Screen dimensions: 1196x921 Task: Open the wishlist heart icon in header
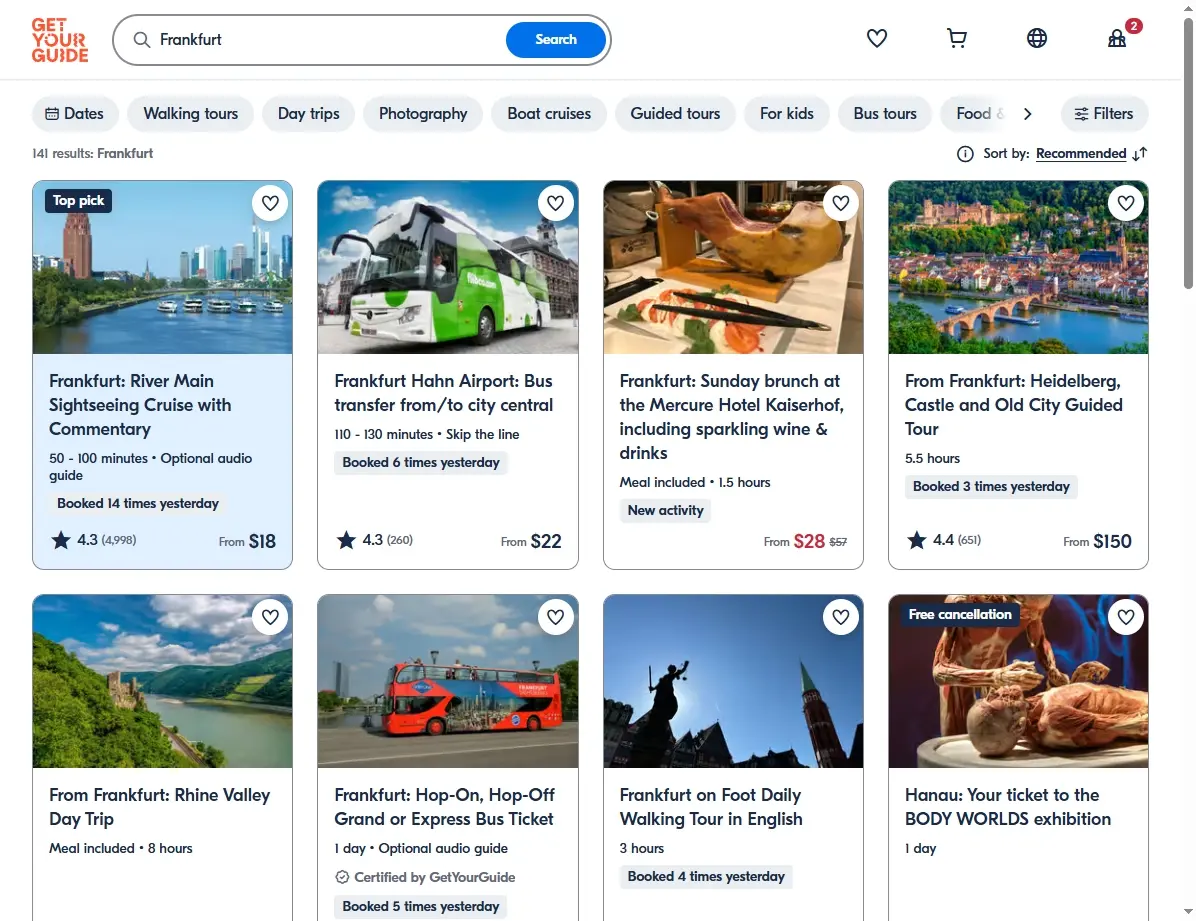(876, 38)
